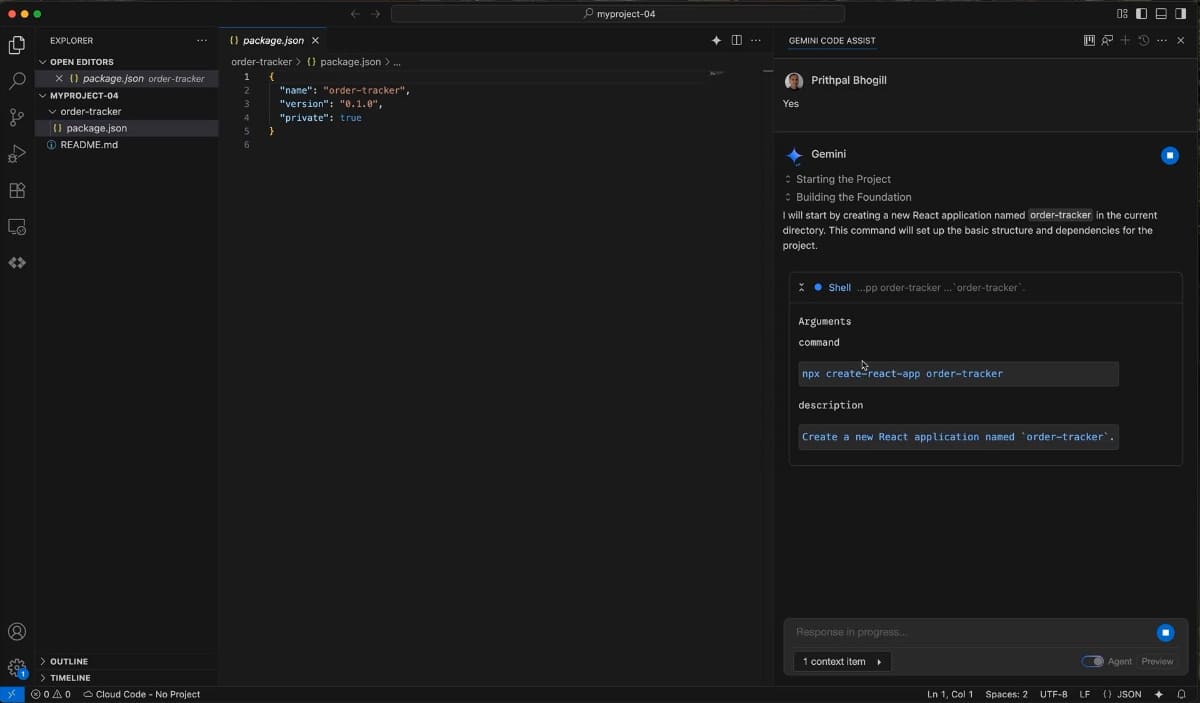Click Prithpal Bhogill user avatar
The image size is (1200, 703).
point(794,81)
